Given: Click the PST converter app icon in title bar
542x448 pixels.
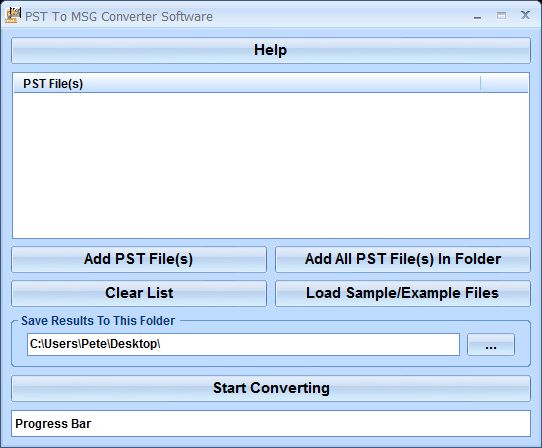Looking at the screenshot, I should (13, 16).
